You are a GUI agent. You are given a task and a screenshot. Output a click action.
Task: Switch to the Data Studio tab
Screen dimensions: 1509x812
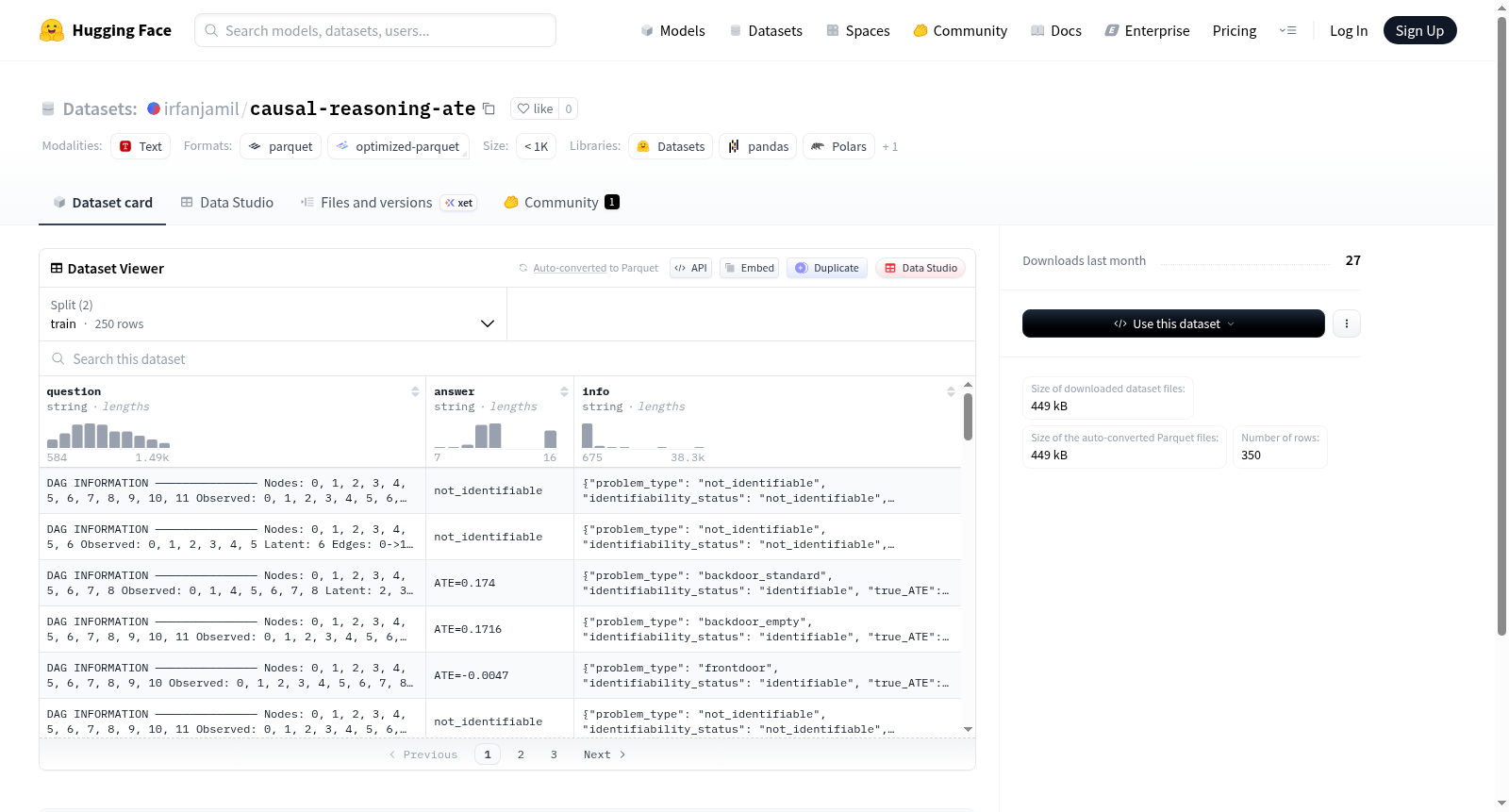(227, 203)
